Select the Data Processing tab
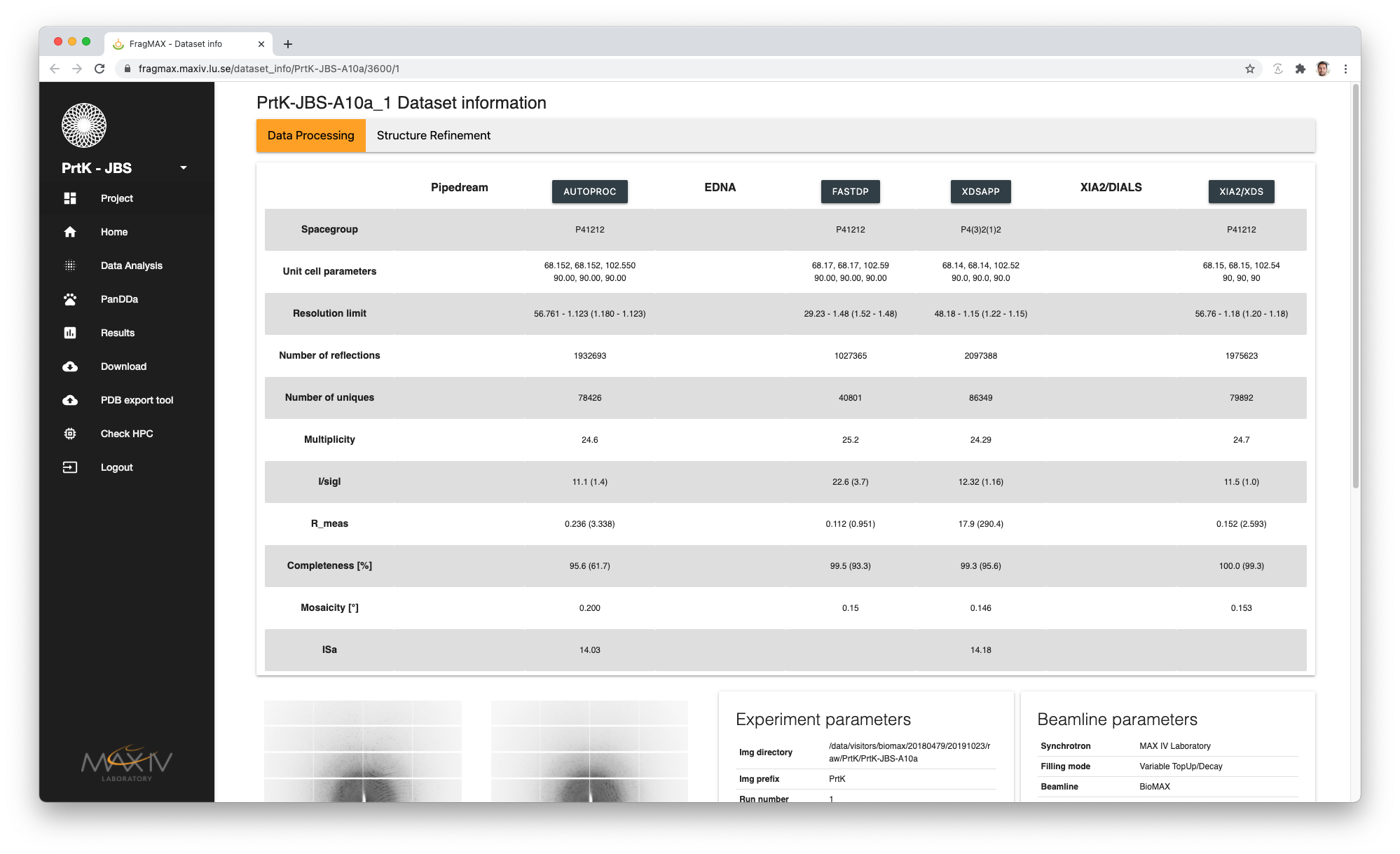The image size is (1400, 854). click(310, 135)
